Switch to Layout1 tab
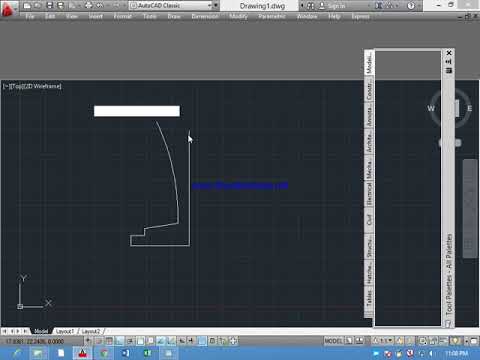 (x=64, y=331)
